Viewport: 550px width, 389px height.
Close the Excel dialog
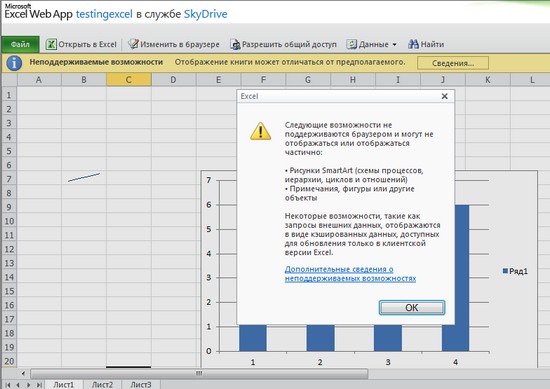pyautogui.click(x=444, y=96)
